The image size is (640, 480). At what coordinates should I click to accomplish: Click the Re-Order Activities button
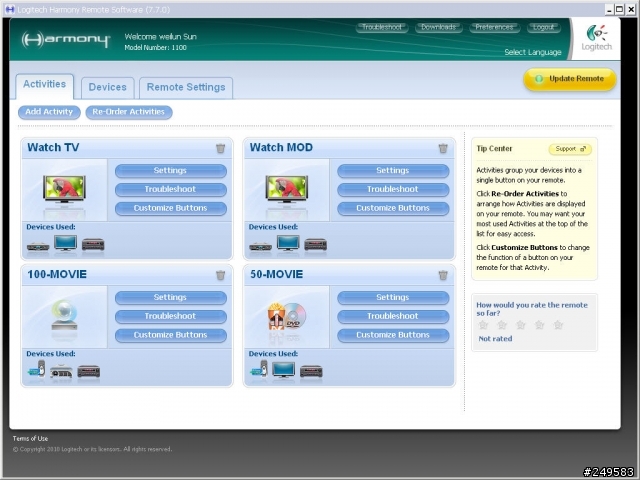click(129, 112)
